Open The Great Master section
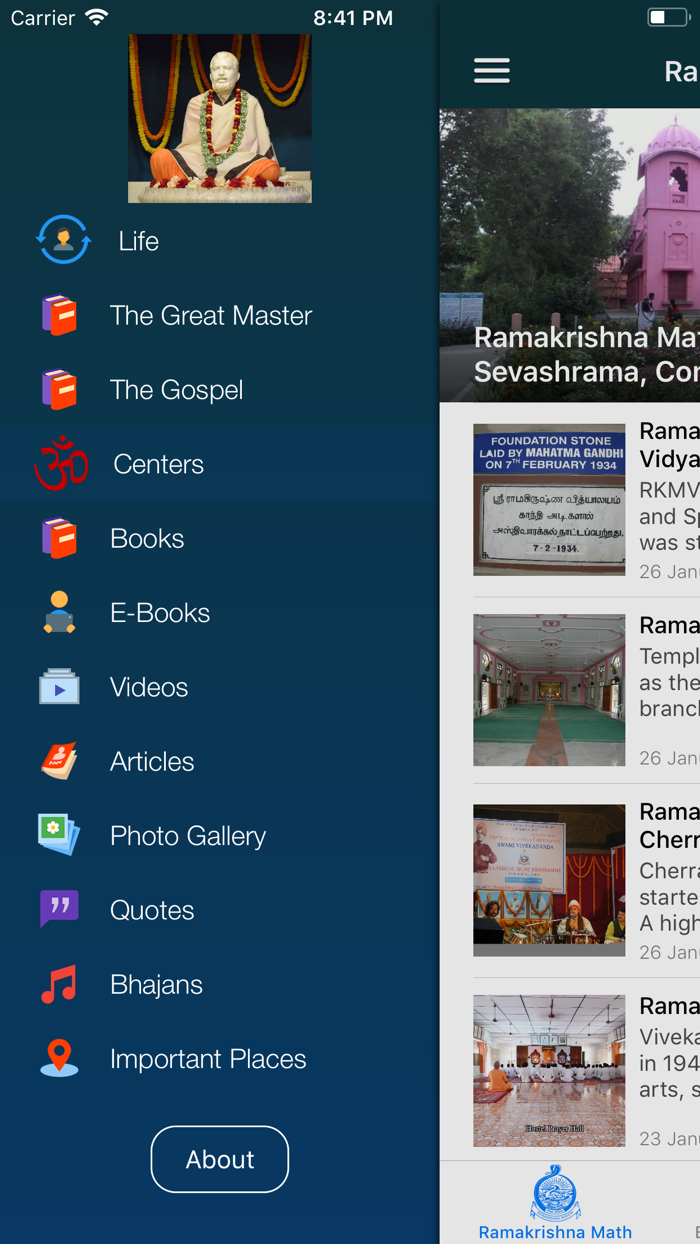 [211, 315]
